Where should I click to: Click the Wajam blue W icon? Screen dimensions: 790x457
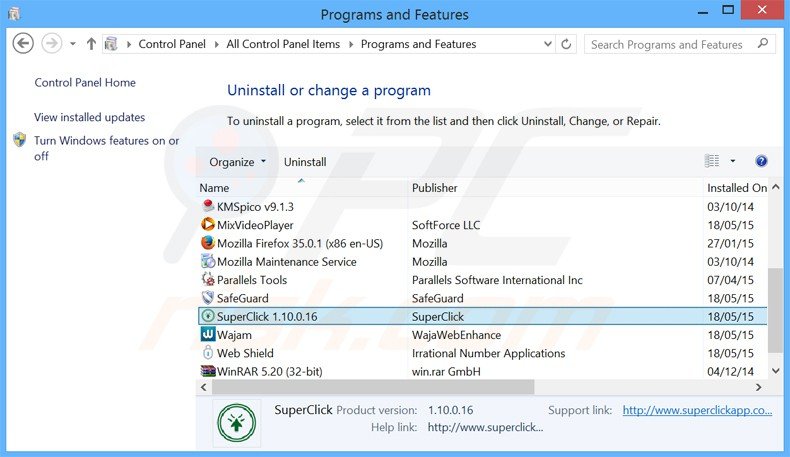[x=208, y=334]
